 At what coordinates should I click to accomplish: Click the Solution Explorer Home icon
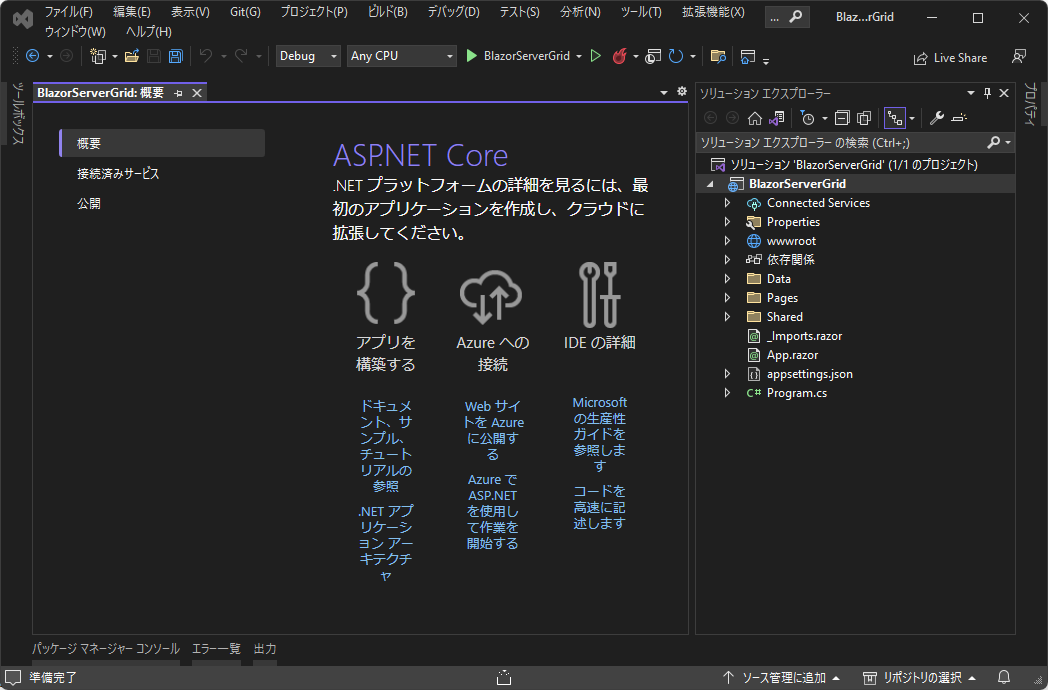tap(755, 118)
